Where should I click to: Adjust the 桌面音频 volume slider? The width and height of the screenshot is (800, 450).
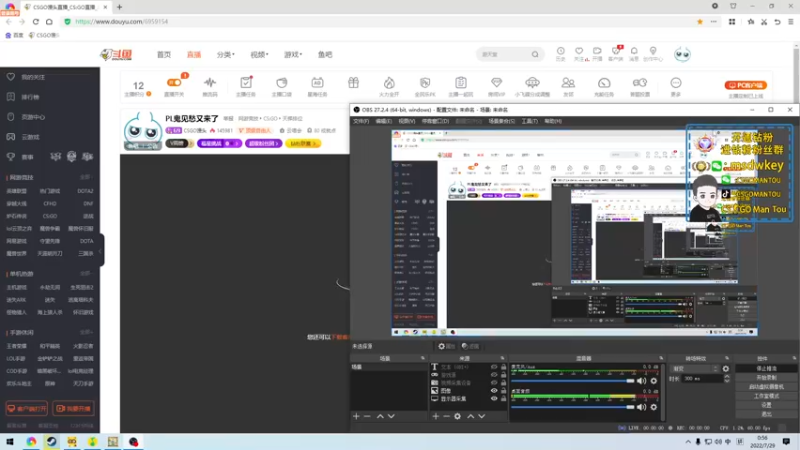click(573, 407)
